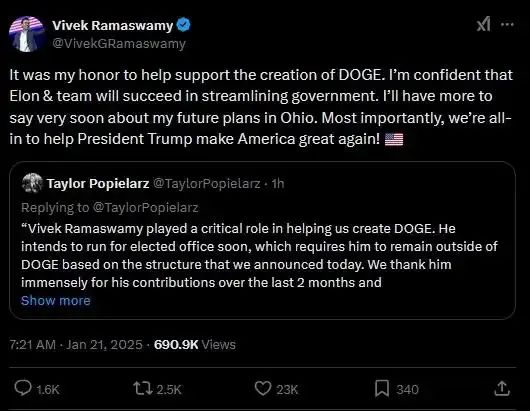Open the quoted tweet text body

click(x=259, y=256)
